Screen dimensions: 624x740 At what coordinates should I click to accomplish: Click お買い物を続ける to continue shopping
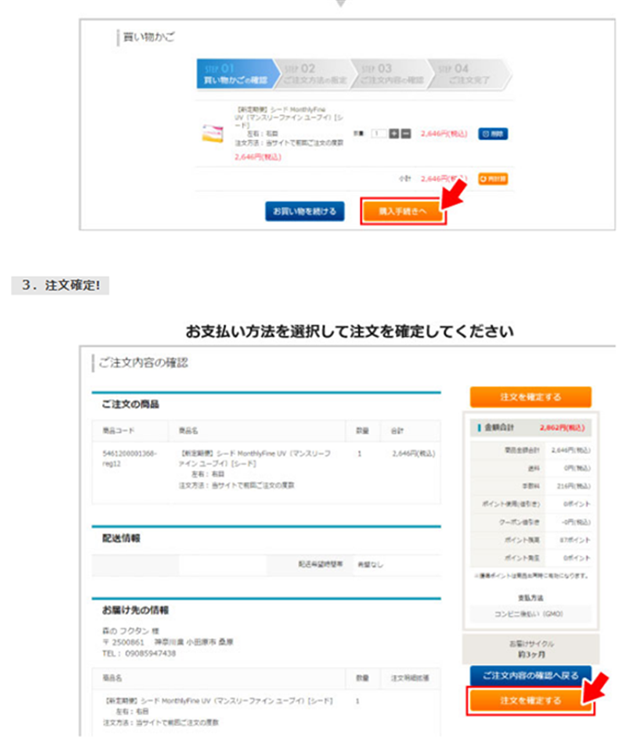click(x=305, y=211)
